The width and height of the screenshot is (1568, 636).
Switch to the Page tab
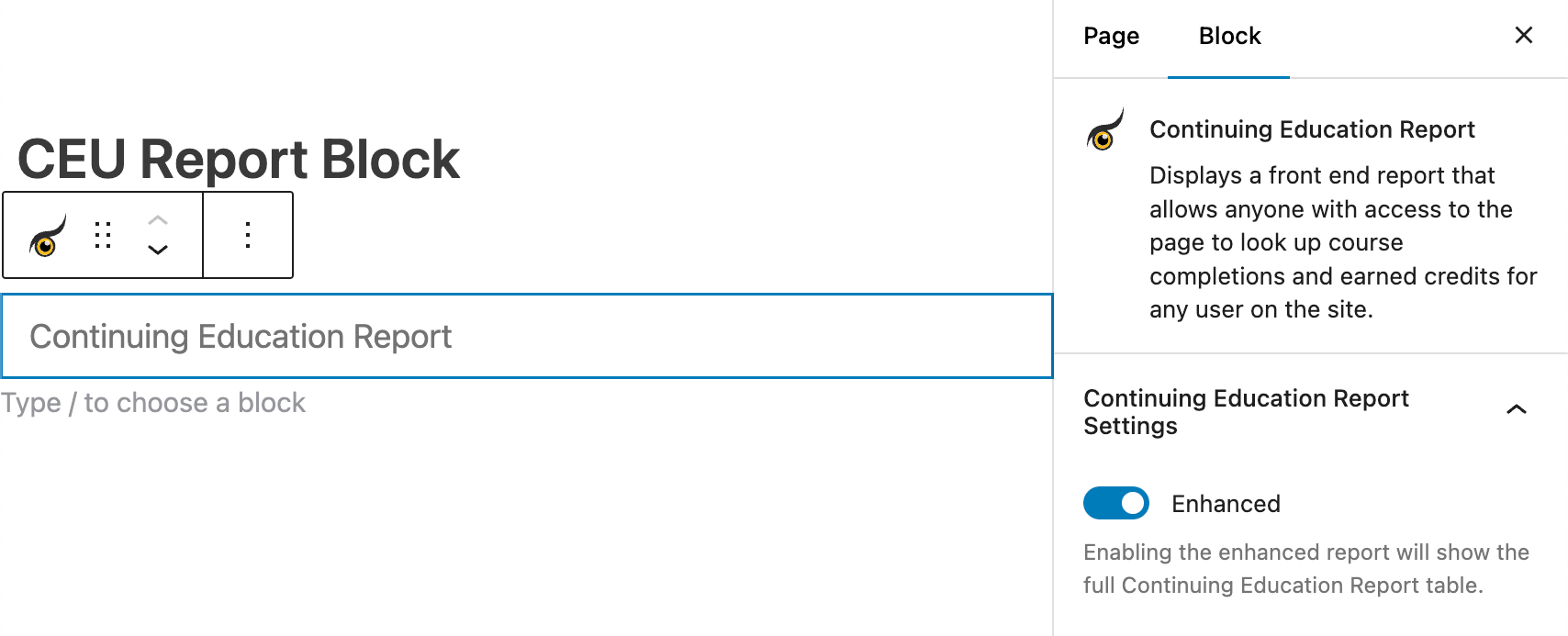1111,37
